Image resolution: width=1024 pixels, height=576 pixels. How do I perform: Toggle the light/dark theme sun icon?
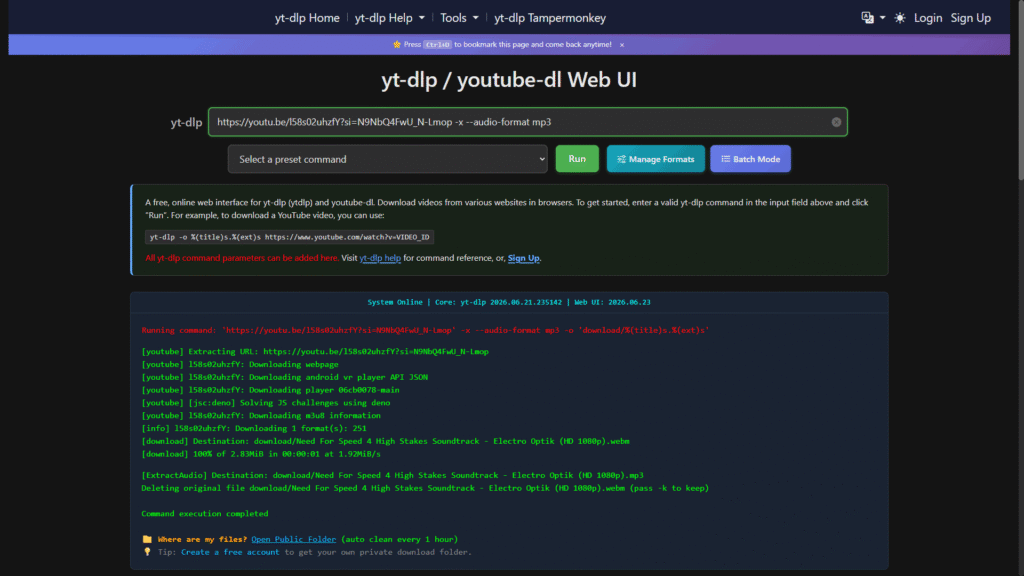(900, 18)
